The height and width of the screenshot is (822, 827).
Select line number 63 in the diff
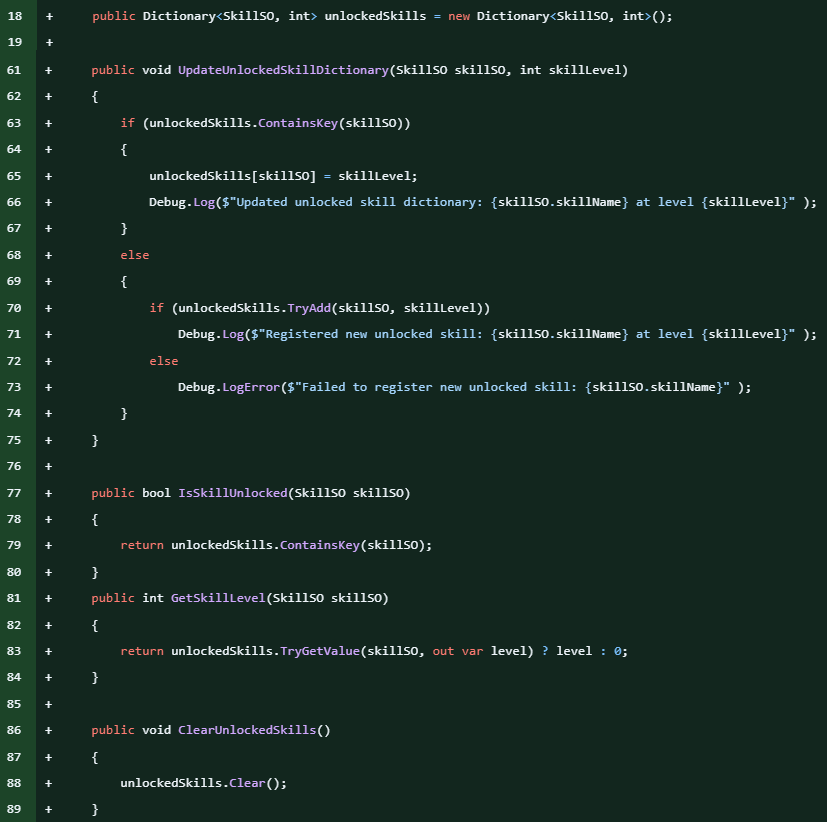pyautogui.click(x=14, y=123)
